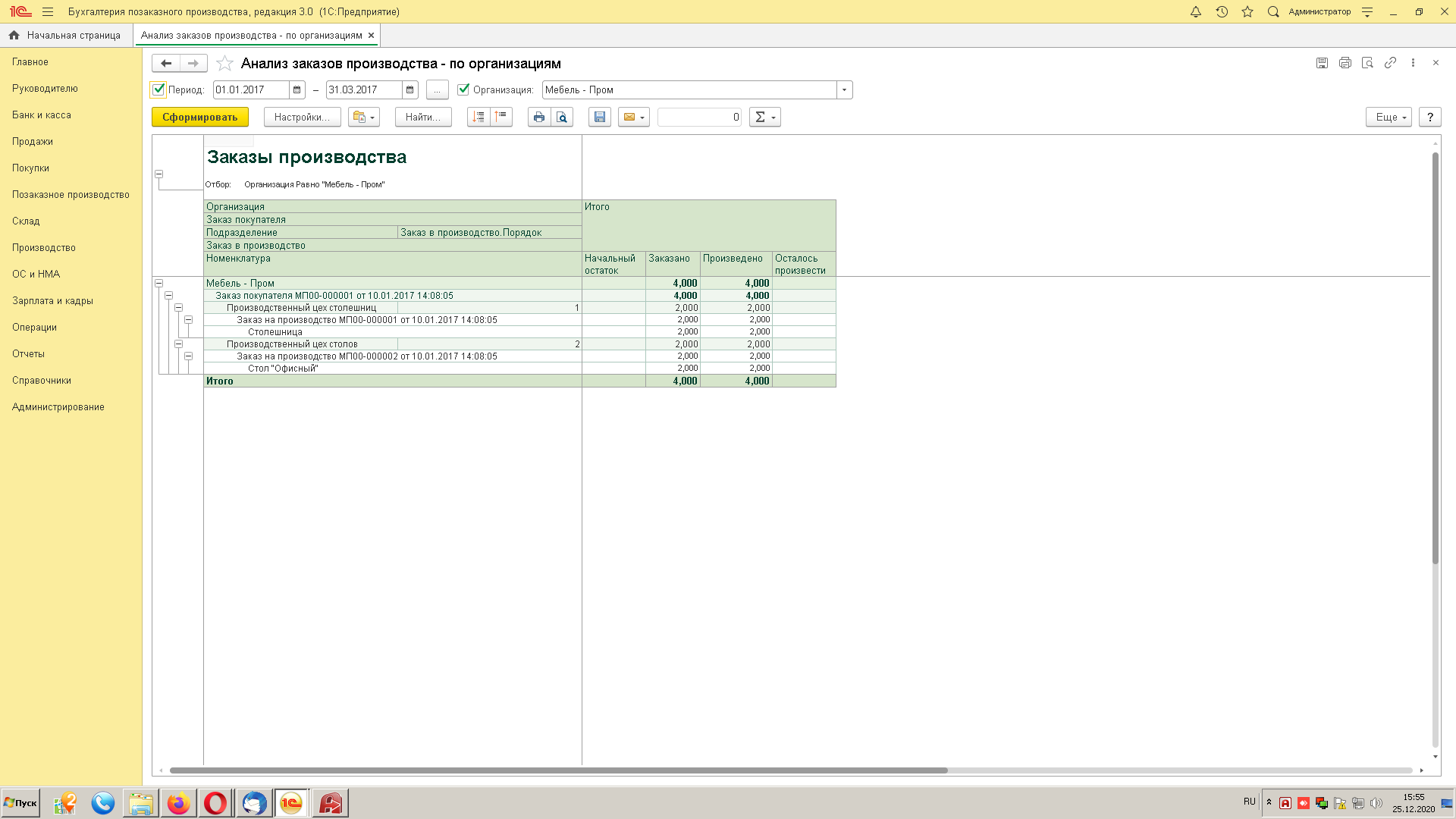
Task: Click Найти... button
Action: click(x=423, y=117)
